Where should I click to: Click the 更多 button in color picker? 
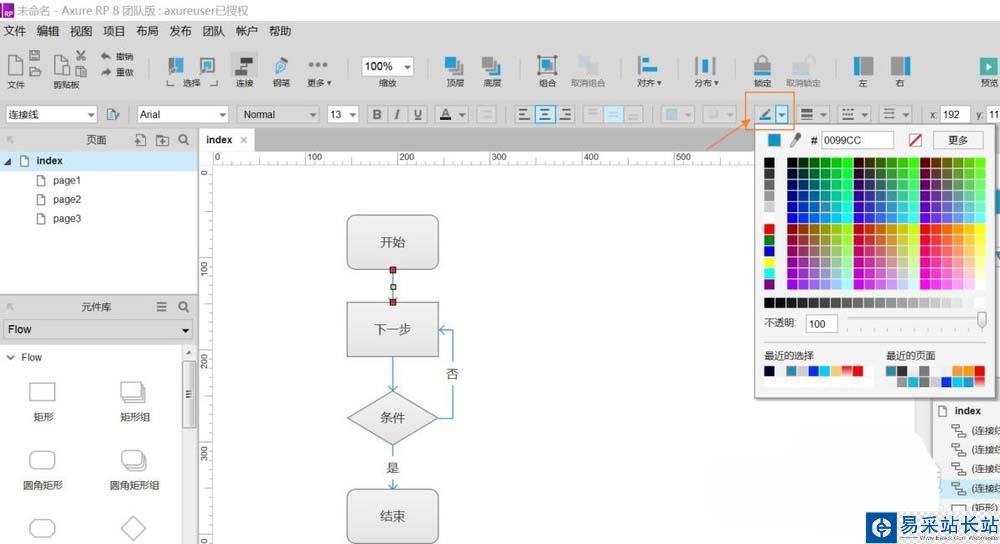[x=957, y=140]
